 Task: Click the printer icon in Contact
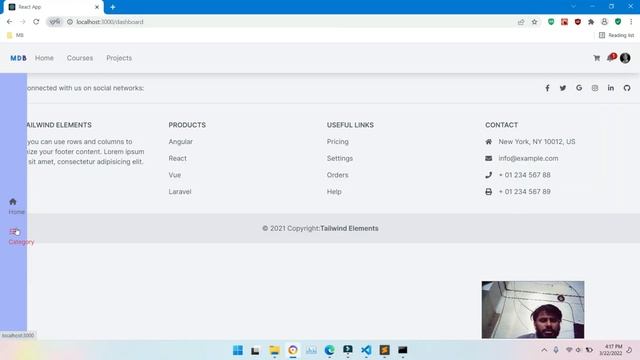point(489,191)
